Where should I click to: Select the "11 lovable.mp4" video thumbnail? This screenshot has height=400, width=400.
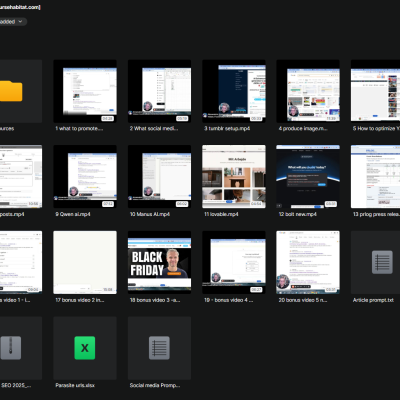point(234,177)
